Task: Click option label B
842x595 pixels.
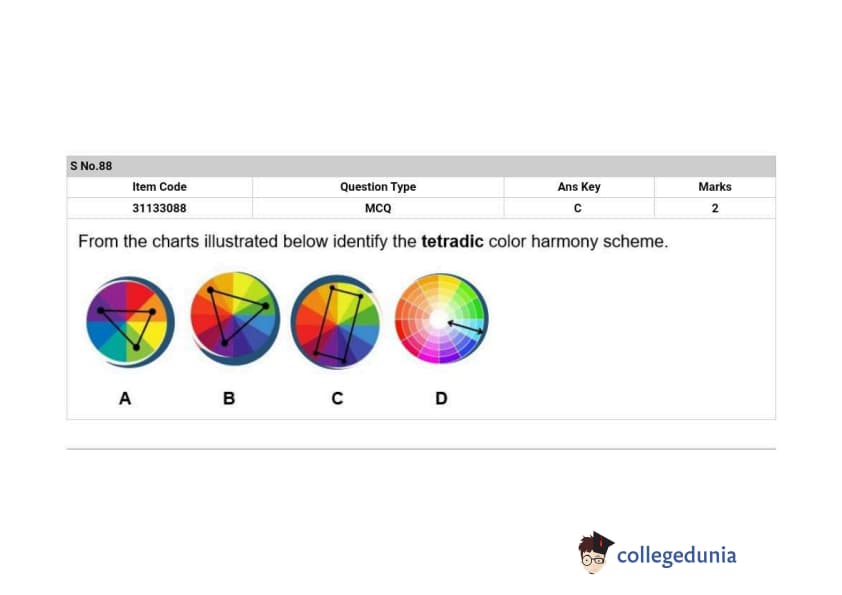Action: (x=229, y=398)
